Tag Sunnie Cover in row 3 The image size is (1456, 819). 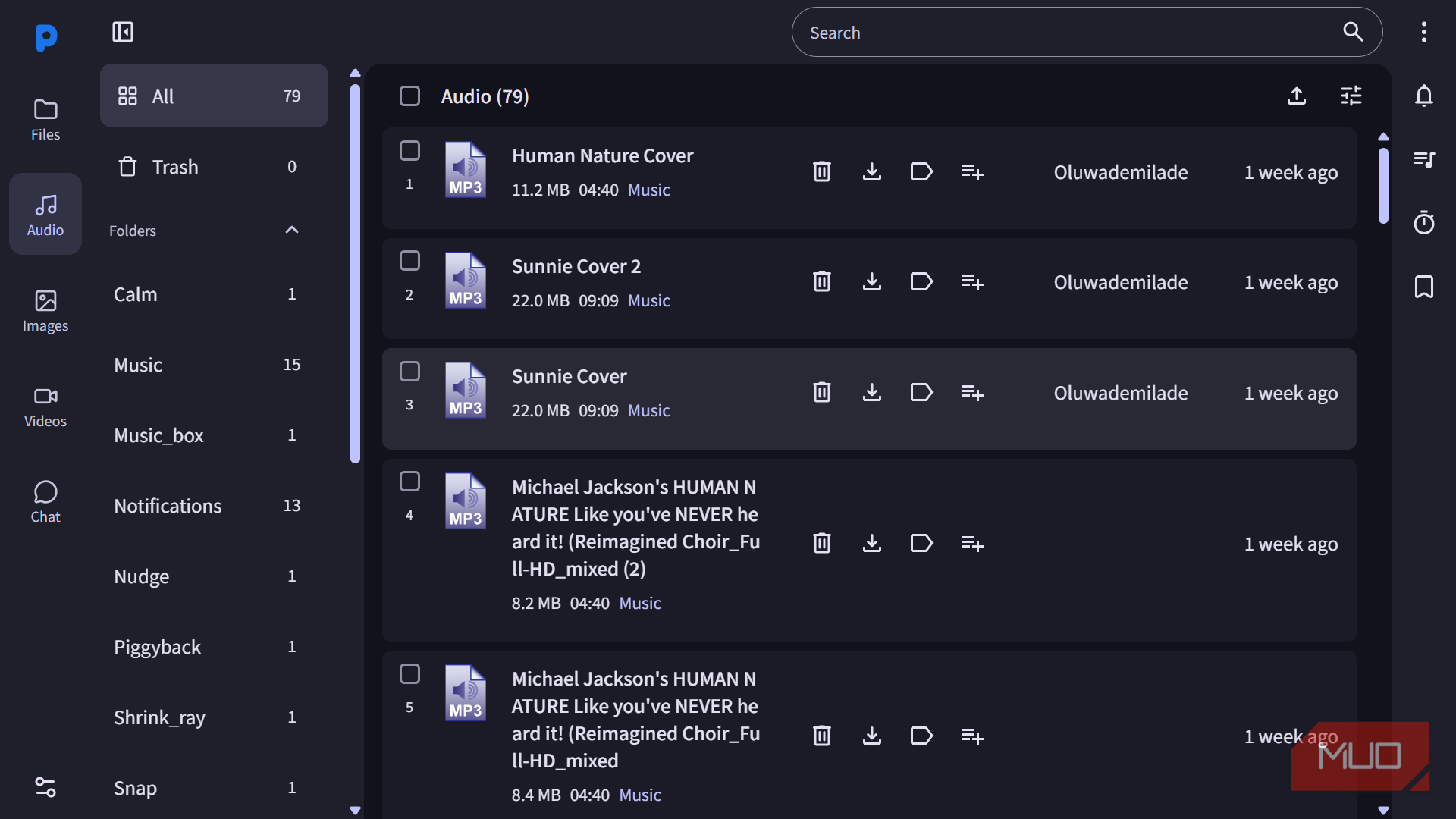point(921,392)
